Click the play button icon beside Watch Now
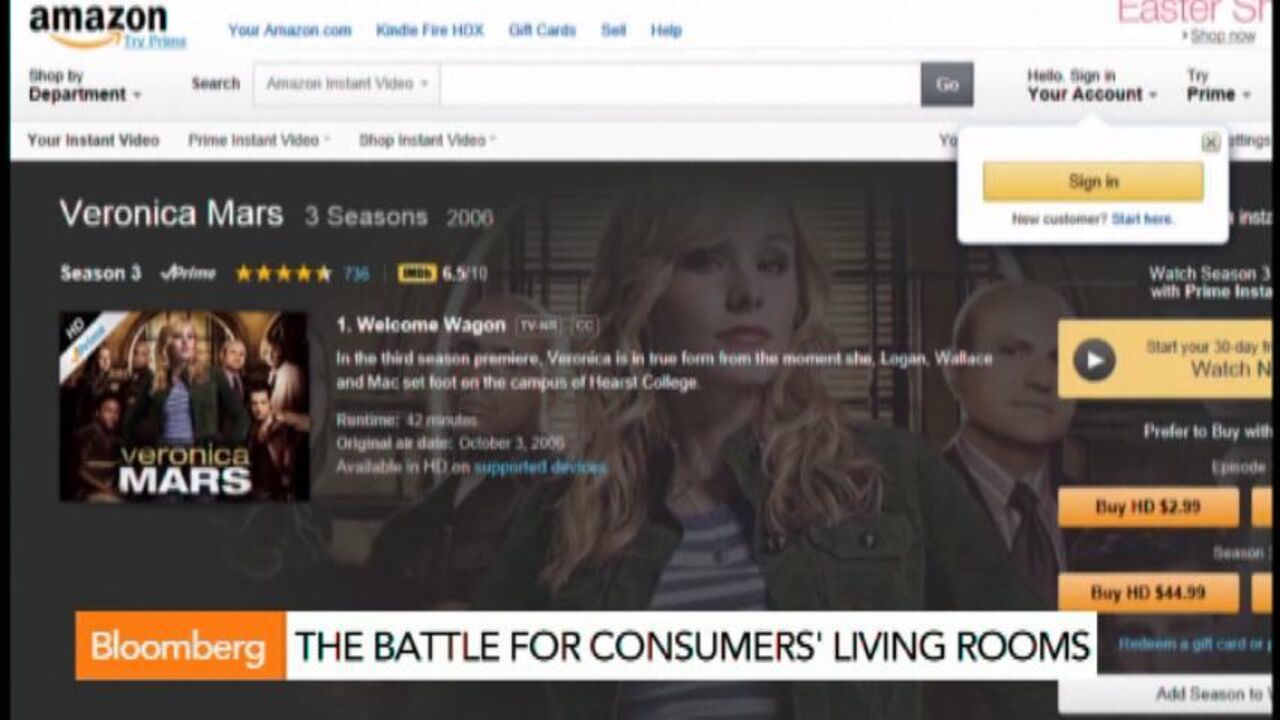This screenshot has height=720, width=1280. pyautogui.click(x=1094, y=359)
